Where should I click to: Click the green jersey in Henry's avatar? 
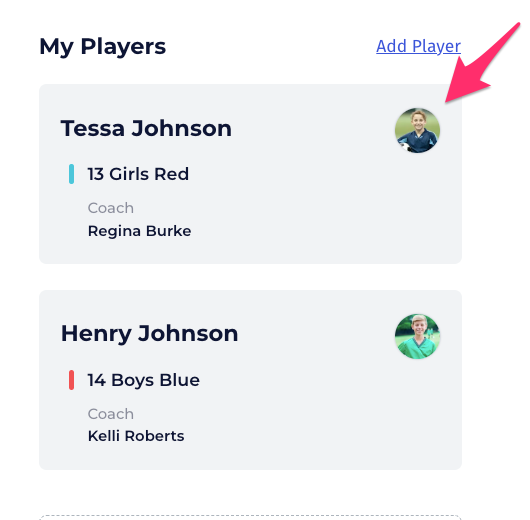[x=416, y=348]
